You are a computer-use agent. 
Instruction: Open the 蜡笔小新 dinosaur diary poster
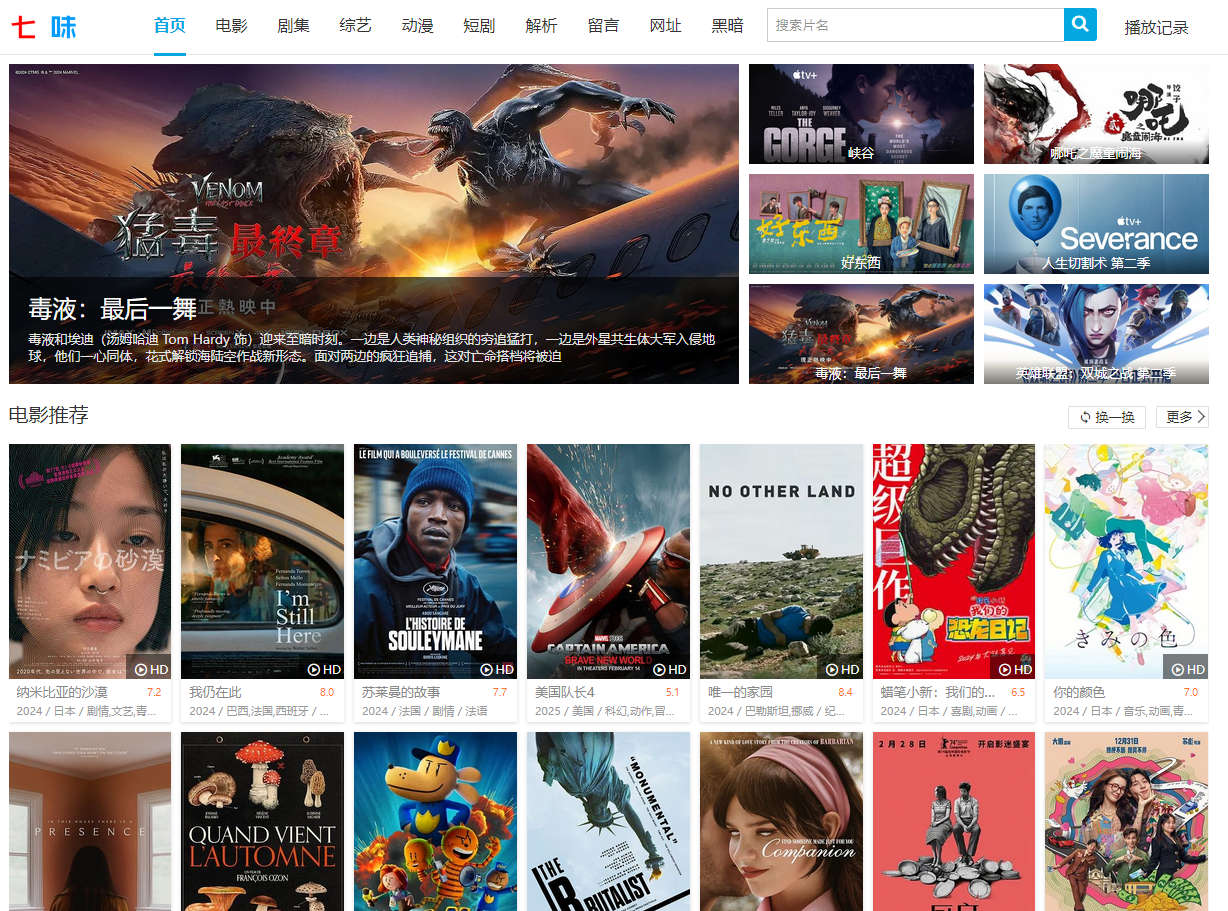[954, 561]
